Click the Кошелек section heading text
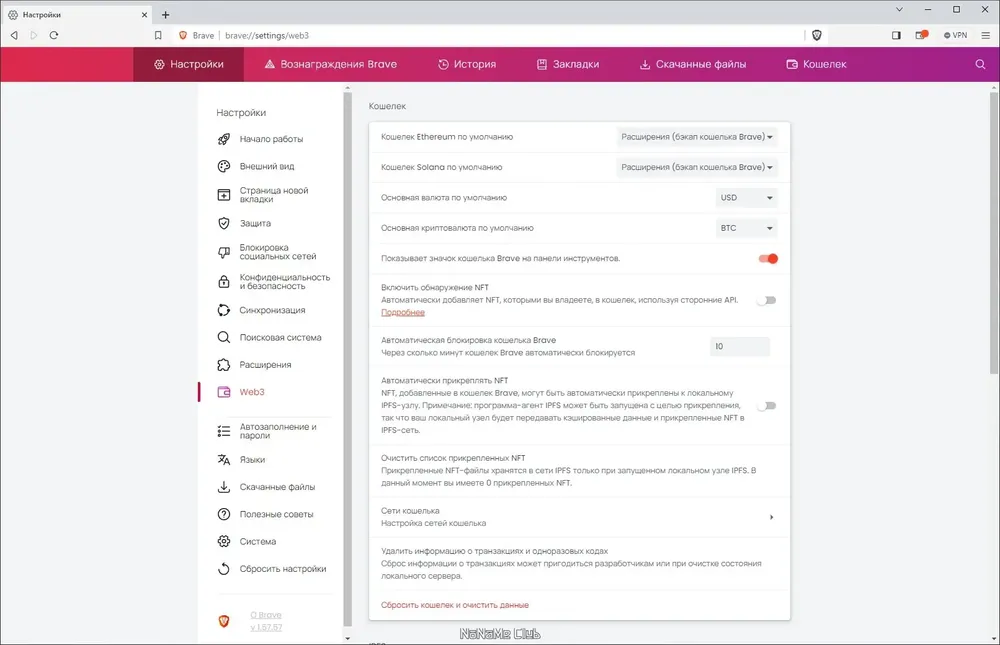The height and width of the screenshot is (645, 1000). 387,106
